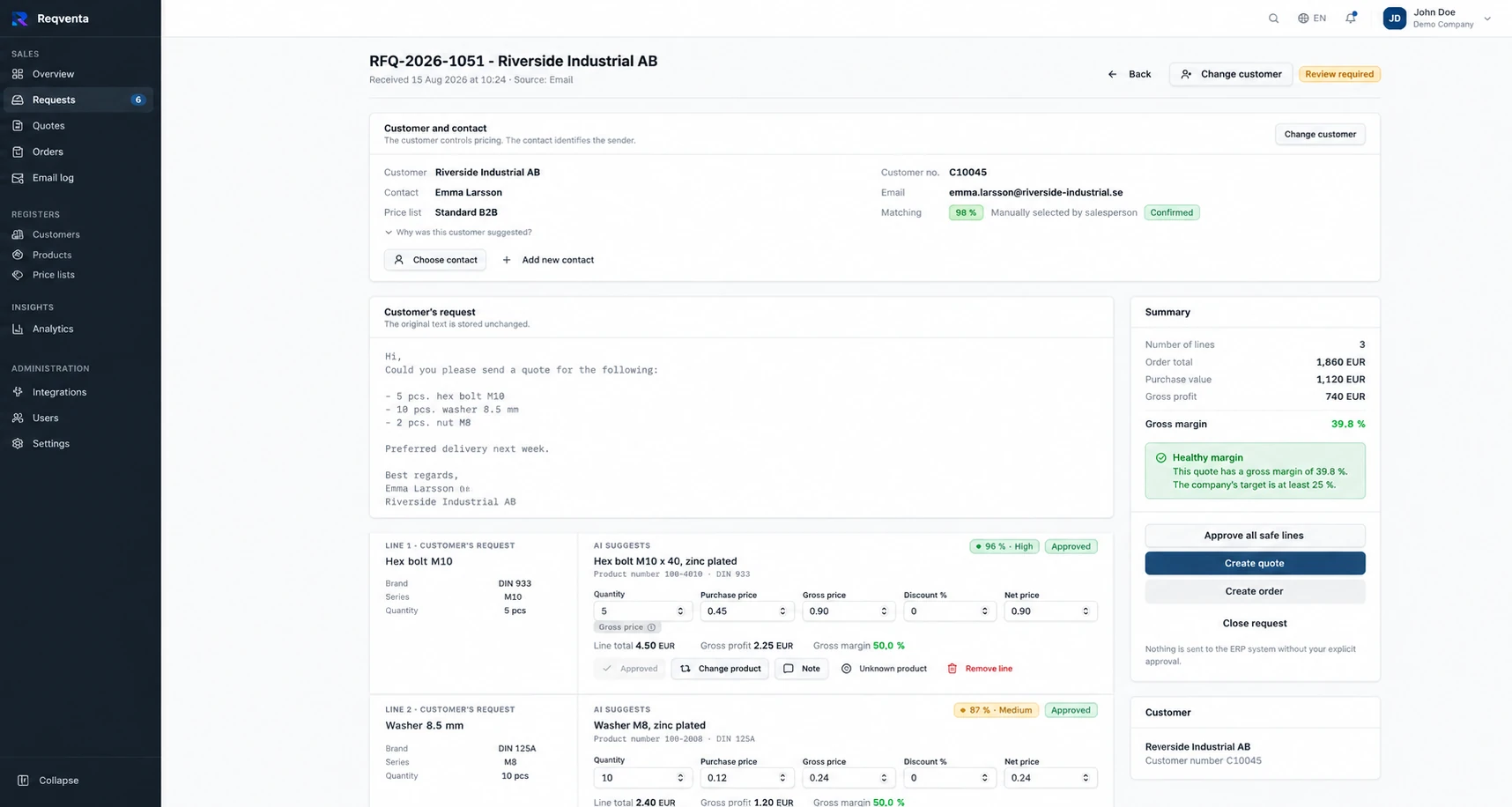Click Discount % stepper on Hex bolt line
Viewport: 1512px width, 807px height.
tap(984, 611)
